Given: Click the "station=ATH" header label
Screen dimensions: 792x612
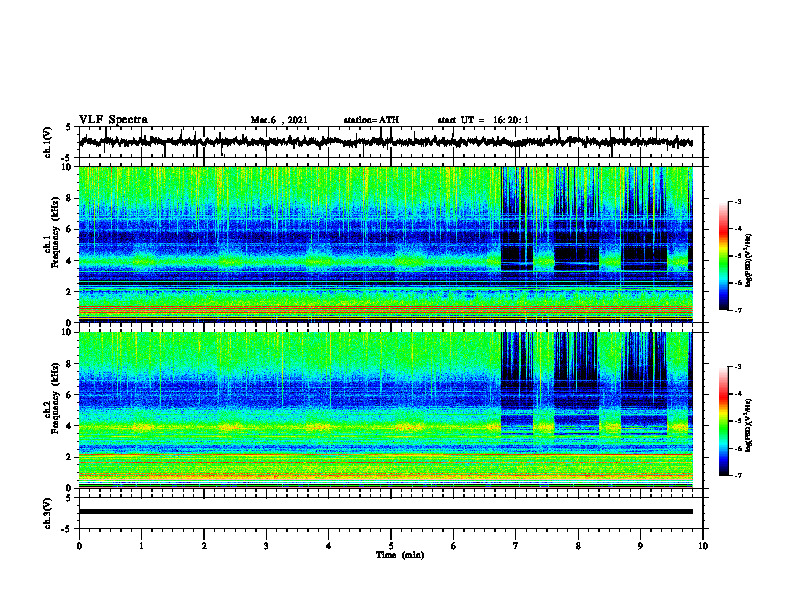Looking at the screenshot, I should [371, 120].
